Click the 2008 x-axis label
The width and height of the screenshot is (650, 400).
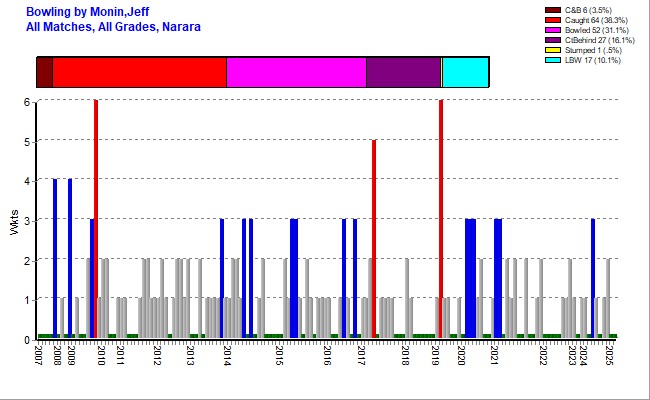click(57, 356)
